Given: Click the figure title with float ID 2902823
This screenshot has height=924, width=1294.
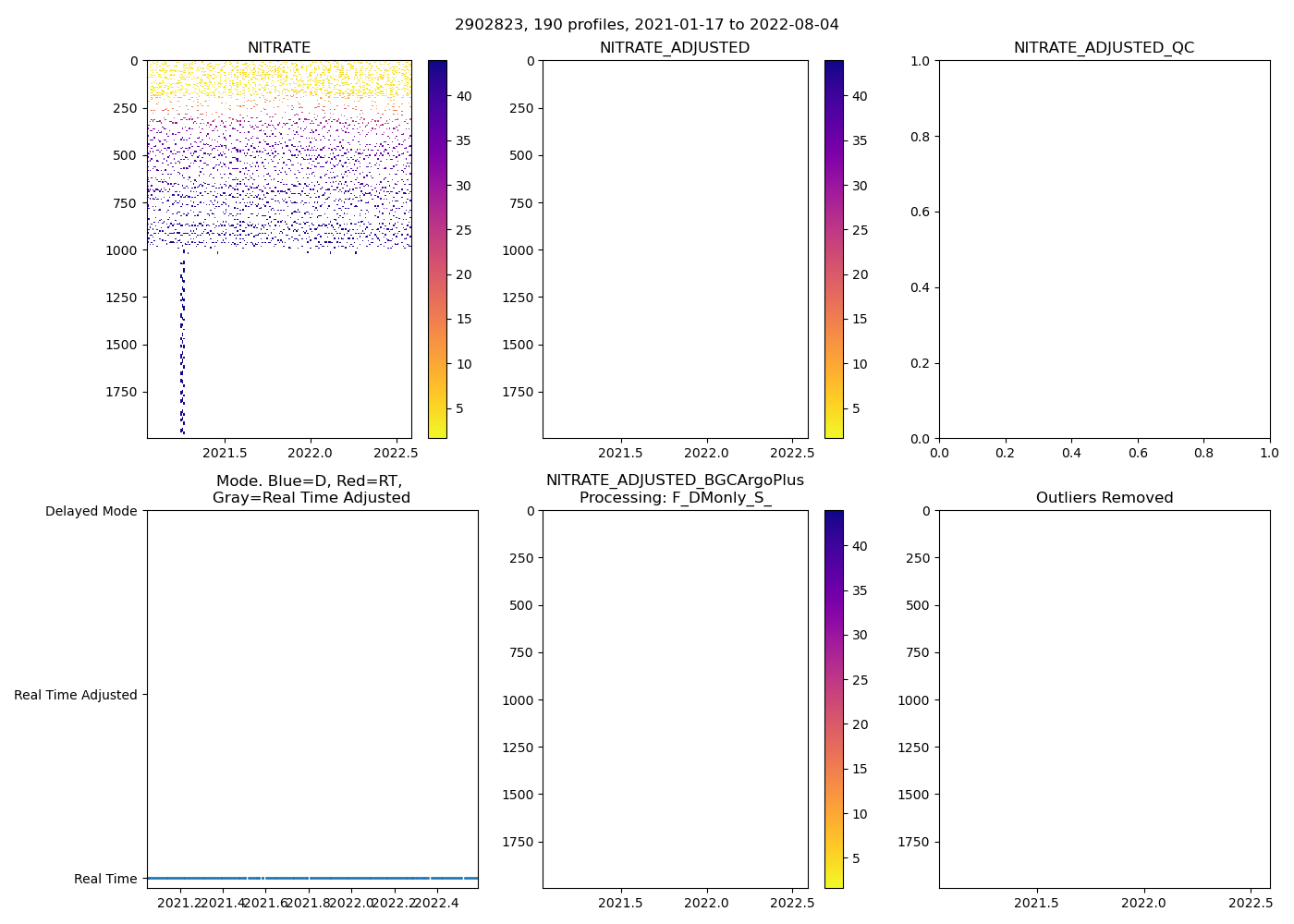Looking at the screenshot, I should click(x=646, y=25).
